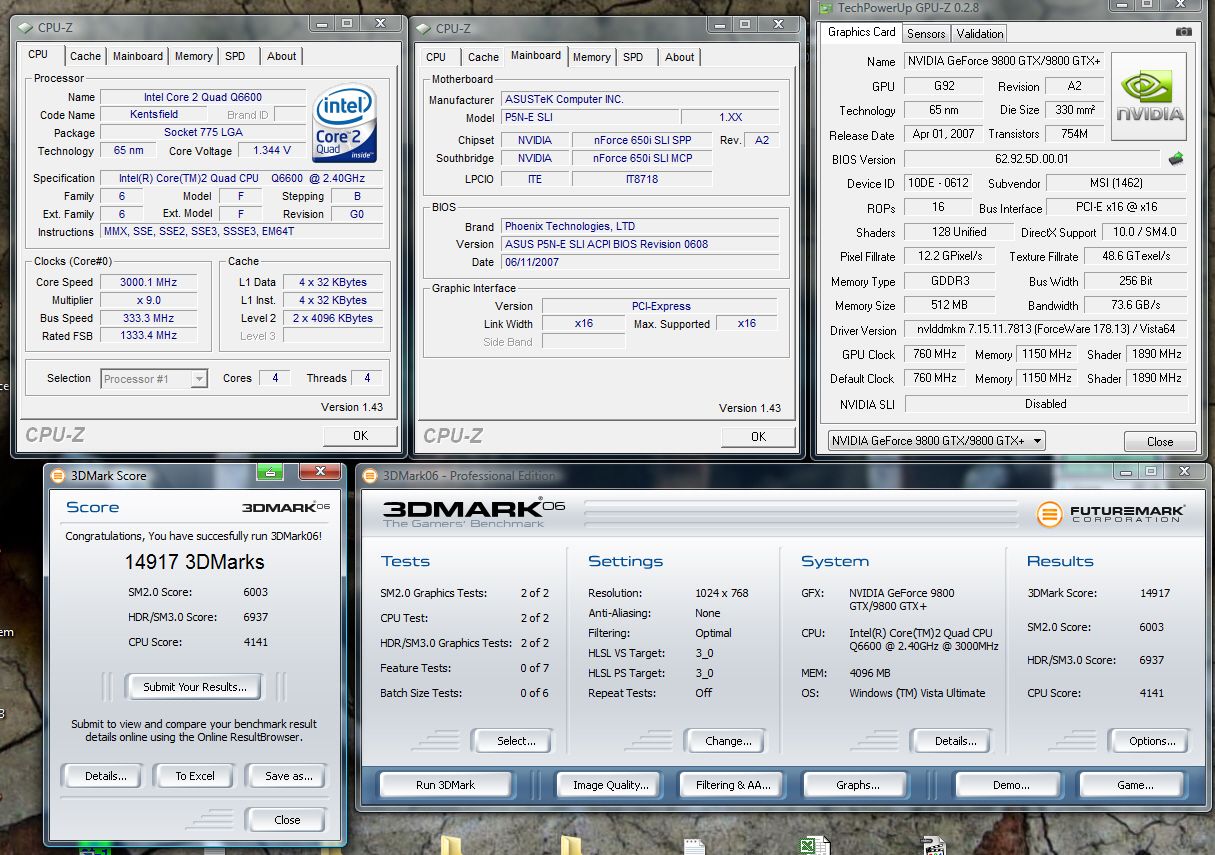Click the BIOS Version field 62.92.5D.00.01
The image size is (1215, 855).
click(x=1032, y=159)
